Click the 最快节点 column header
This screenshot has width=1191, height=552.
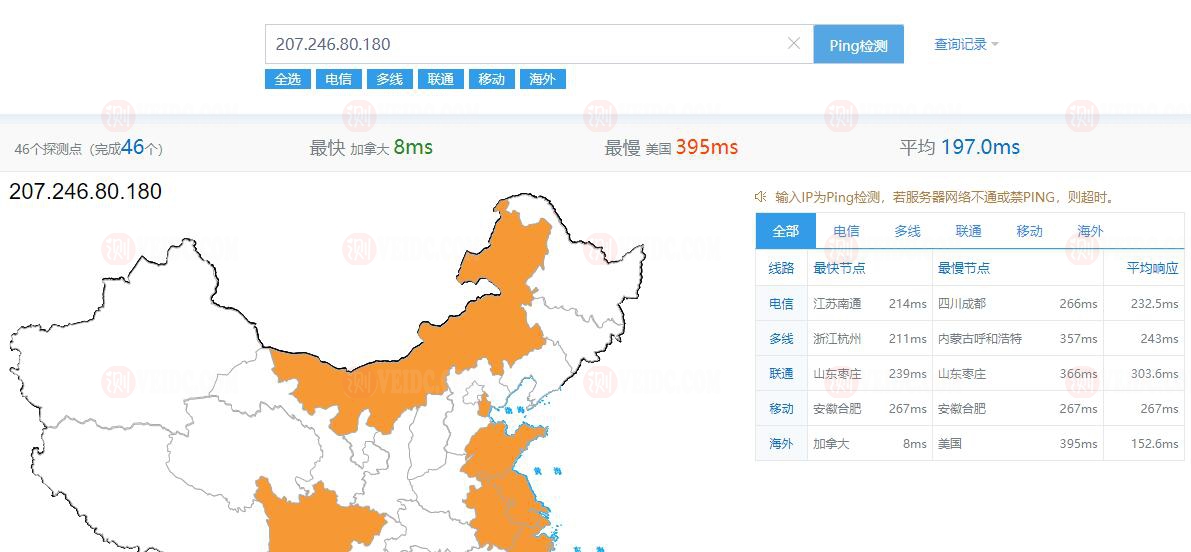point(839,268)
